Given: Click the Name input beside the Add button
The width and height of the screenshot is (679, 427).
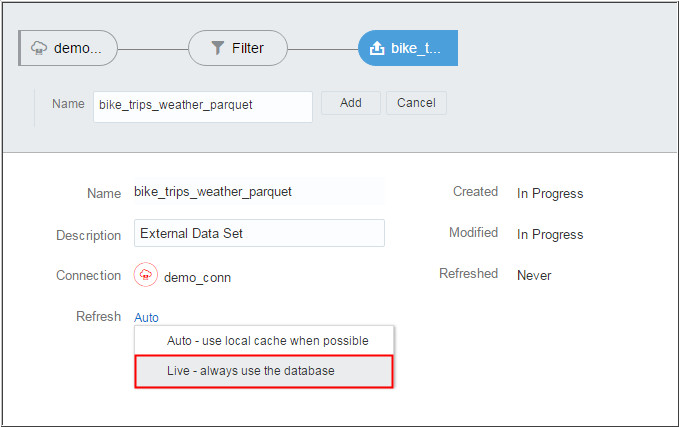Looking at the screenshot, I should point(202,105).
